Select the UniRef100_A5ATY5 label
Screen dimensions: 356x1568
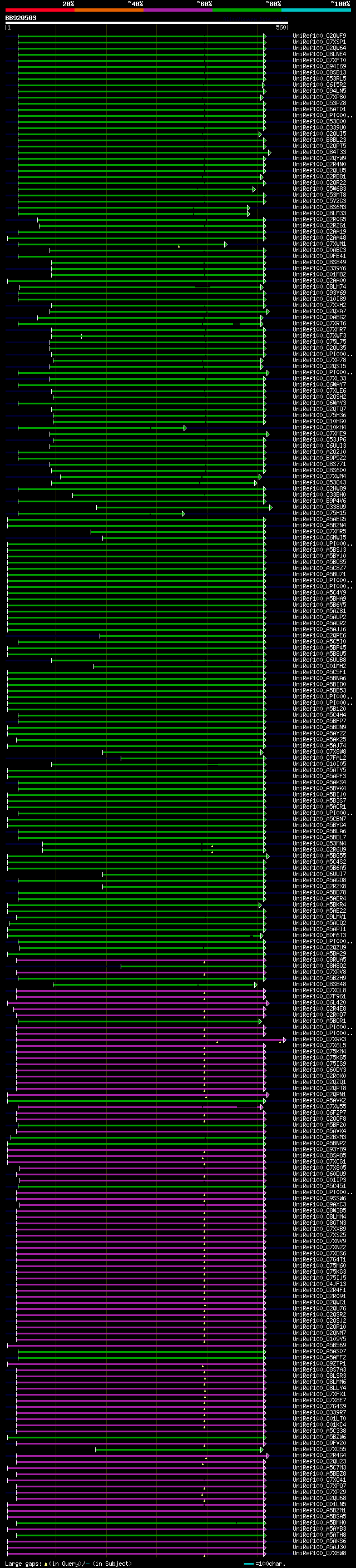[319, 770]
